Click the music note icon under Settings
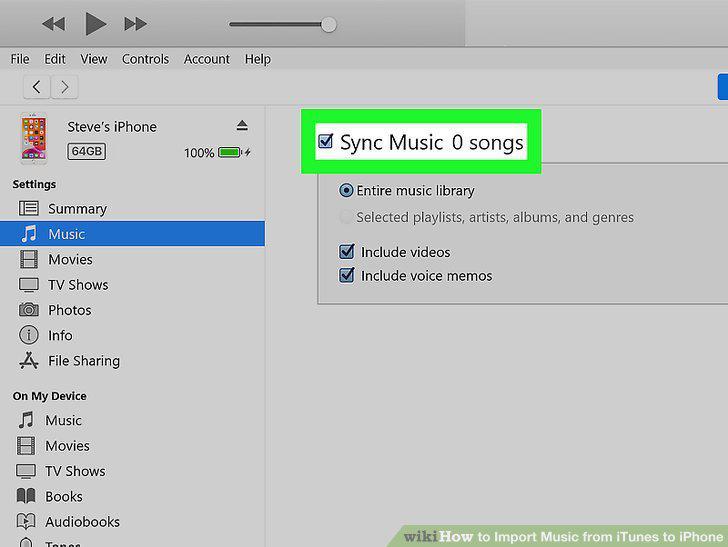This screenshot has width=728, height=547. click(x=29, y=234)
